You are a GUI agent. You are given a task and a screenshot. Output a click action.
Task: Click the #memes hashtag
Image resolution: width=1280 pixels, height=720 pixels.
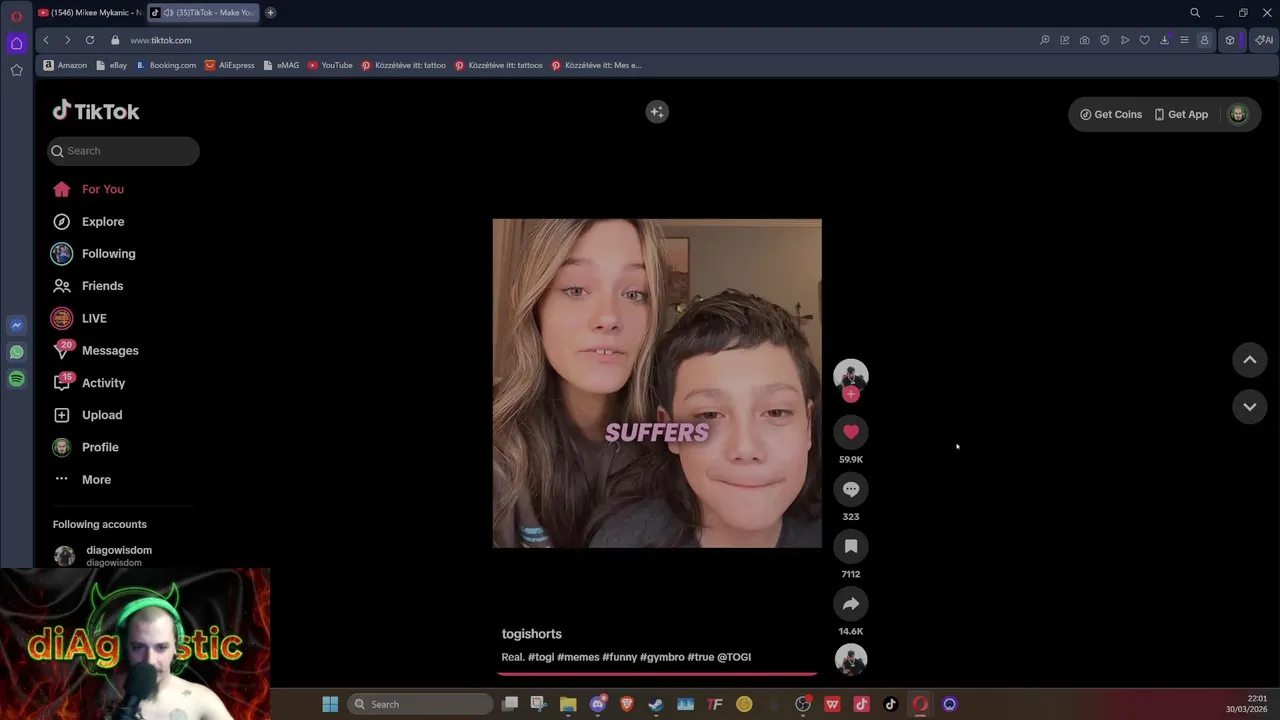click(578, 657)
